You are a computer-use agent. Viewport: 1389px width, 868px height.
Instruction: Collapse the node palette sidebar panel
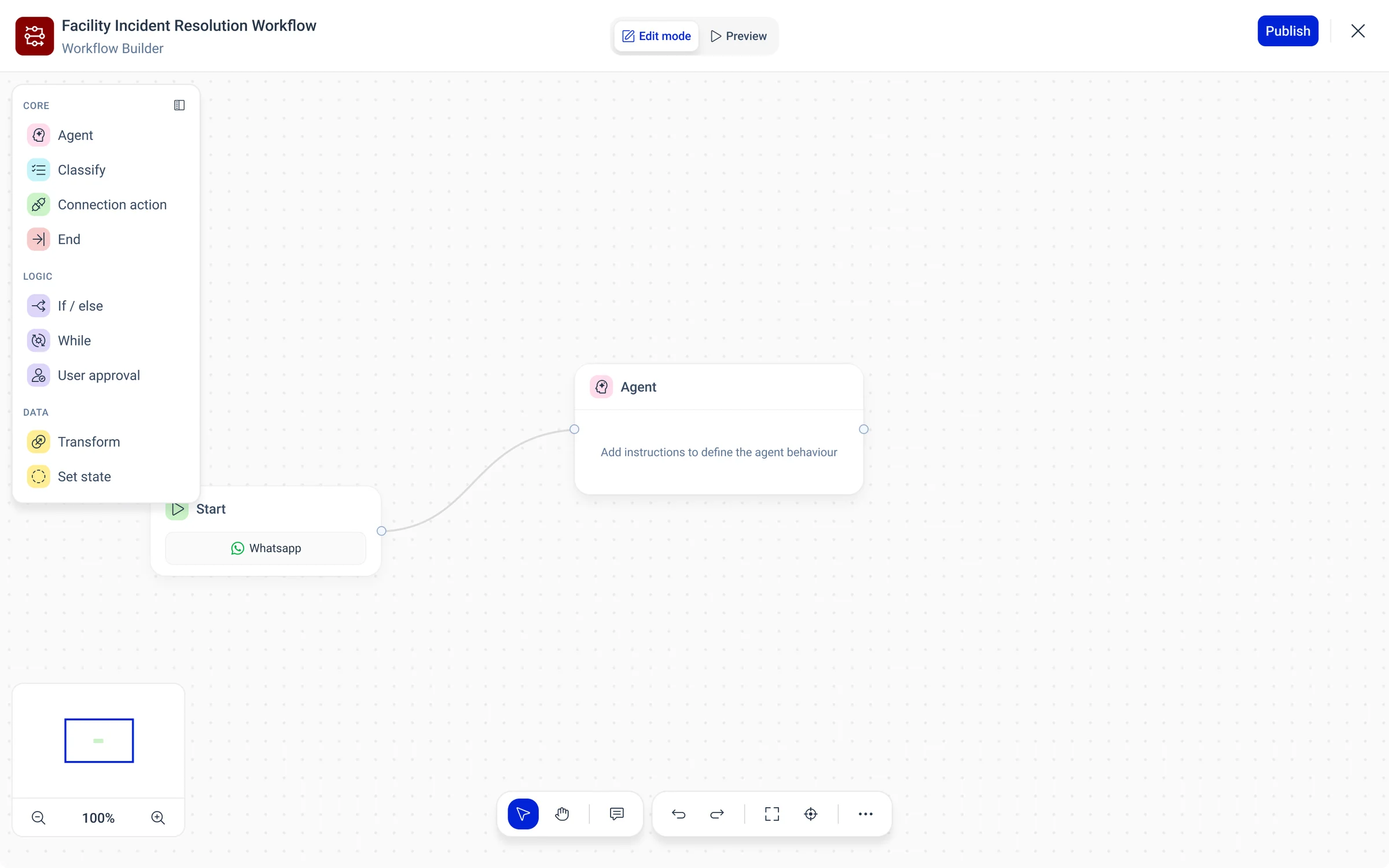point(179,105)
